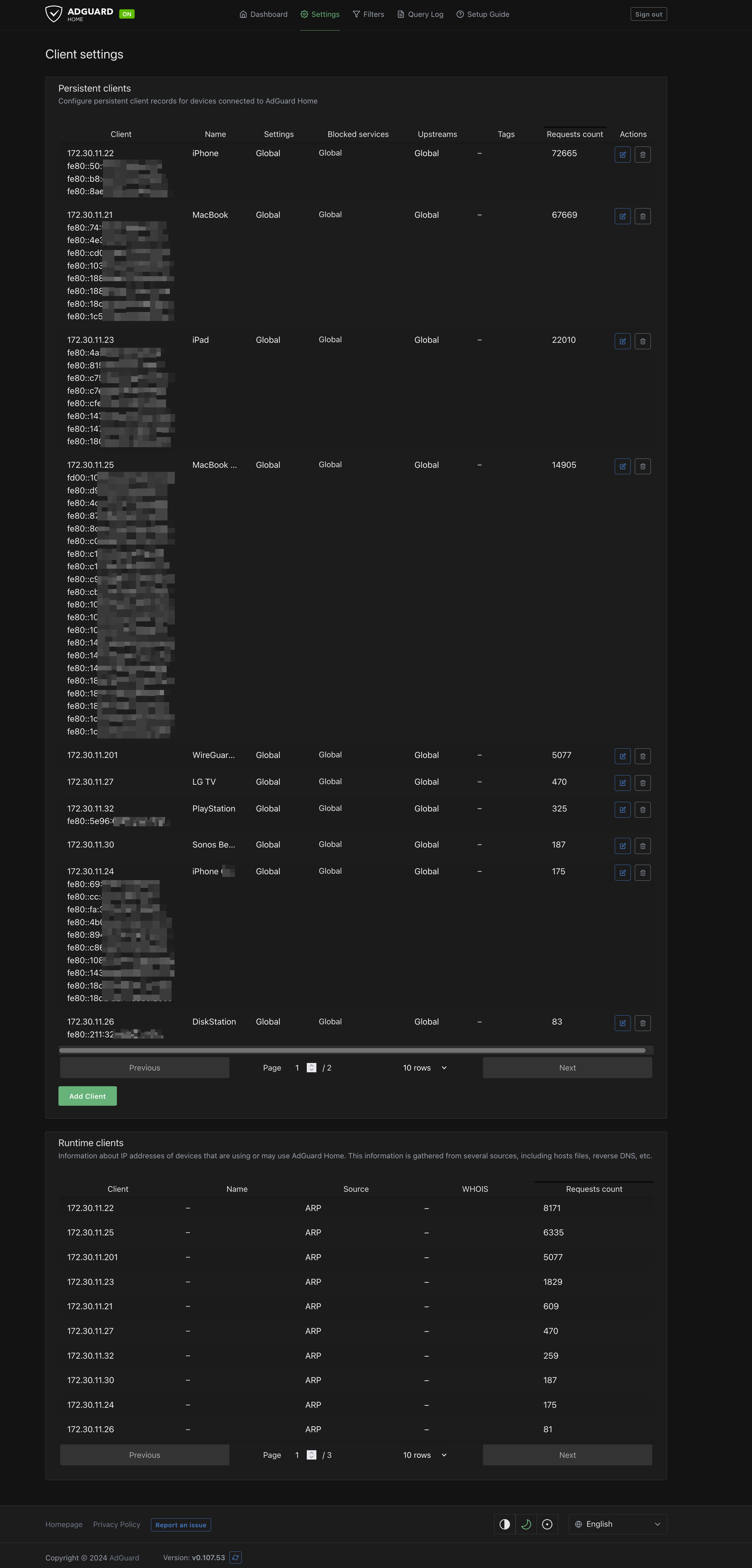Screen dimensions: 752x1568
Task: Delete the LG TV client
Action: [642, 783]
